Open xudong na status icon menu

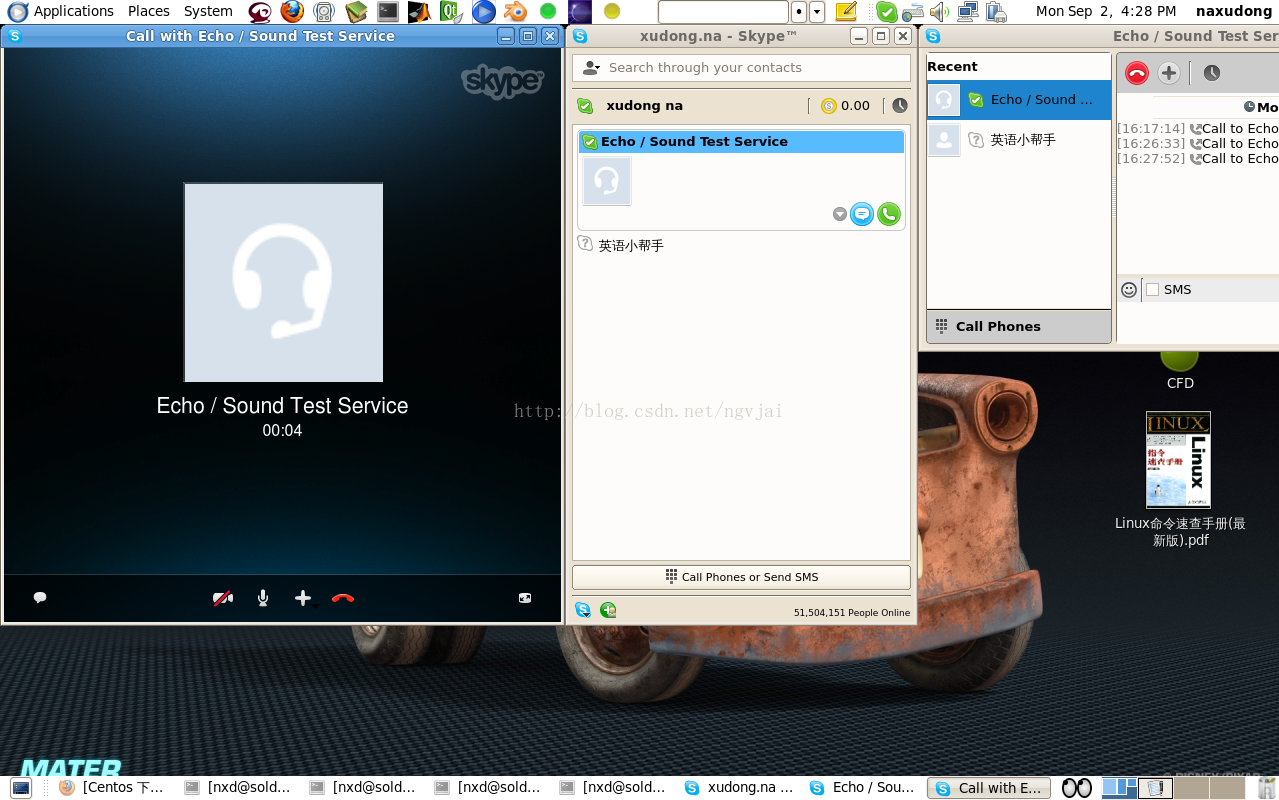pyautogui.click(x=586, y=106)
